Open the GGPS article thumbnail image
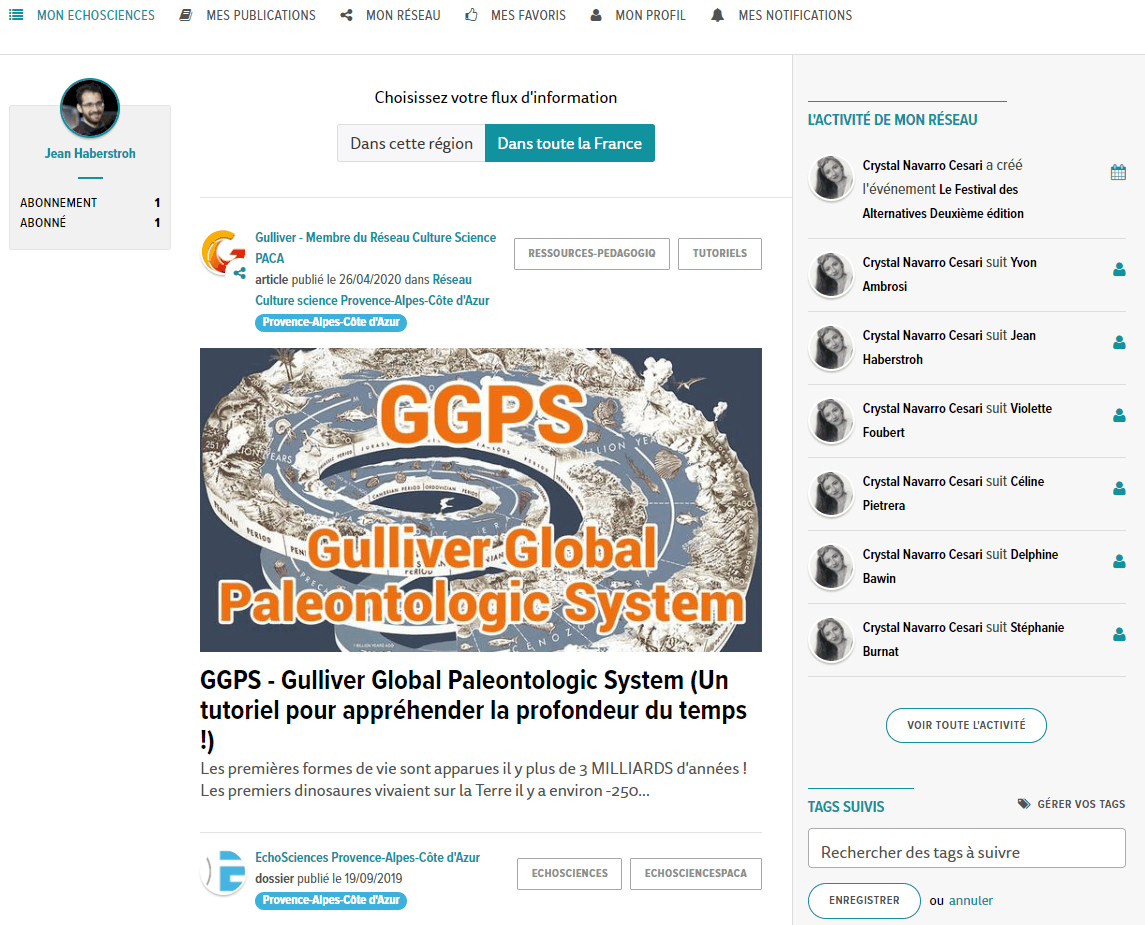 pyautogui.click(x=480, y=500)
